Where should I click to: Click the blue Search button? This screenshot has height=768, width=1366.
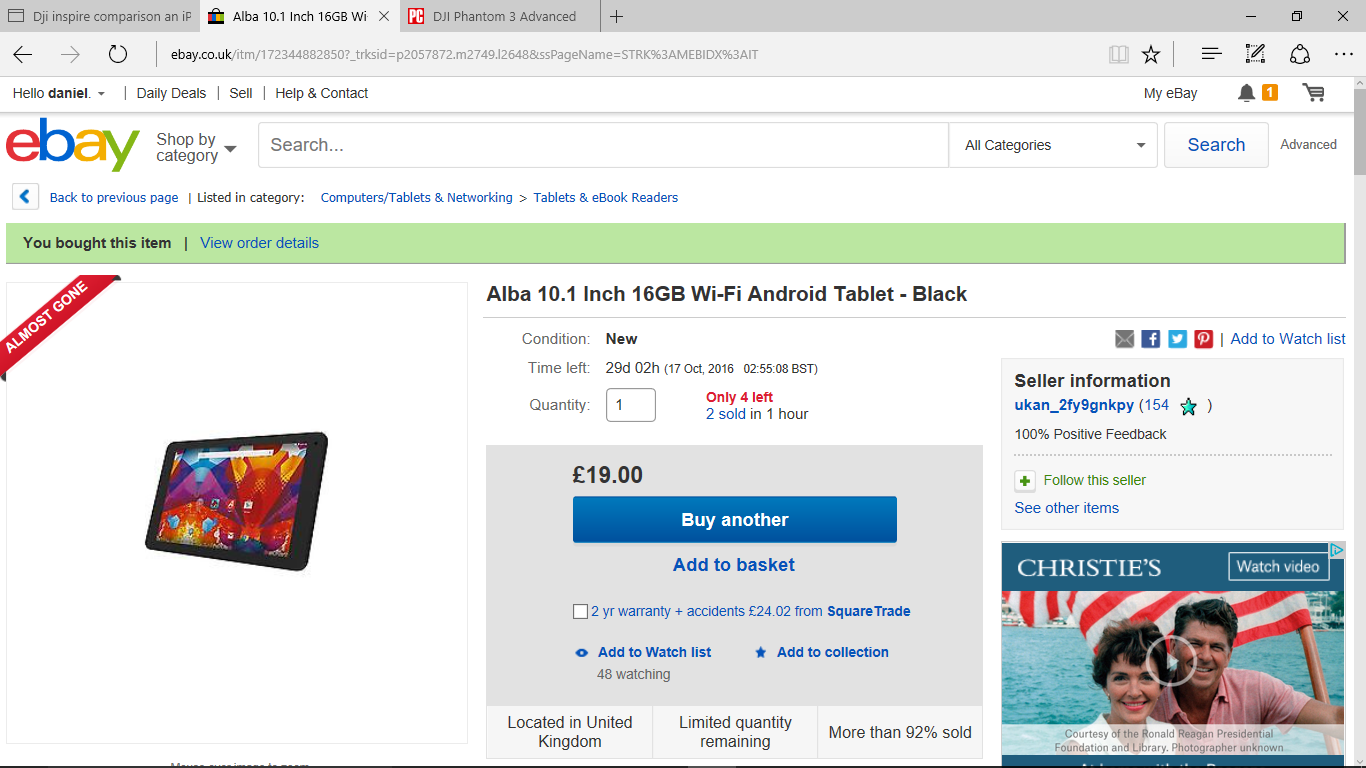pos(1216,145)
